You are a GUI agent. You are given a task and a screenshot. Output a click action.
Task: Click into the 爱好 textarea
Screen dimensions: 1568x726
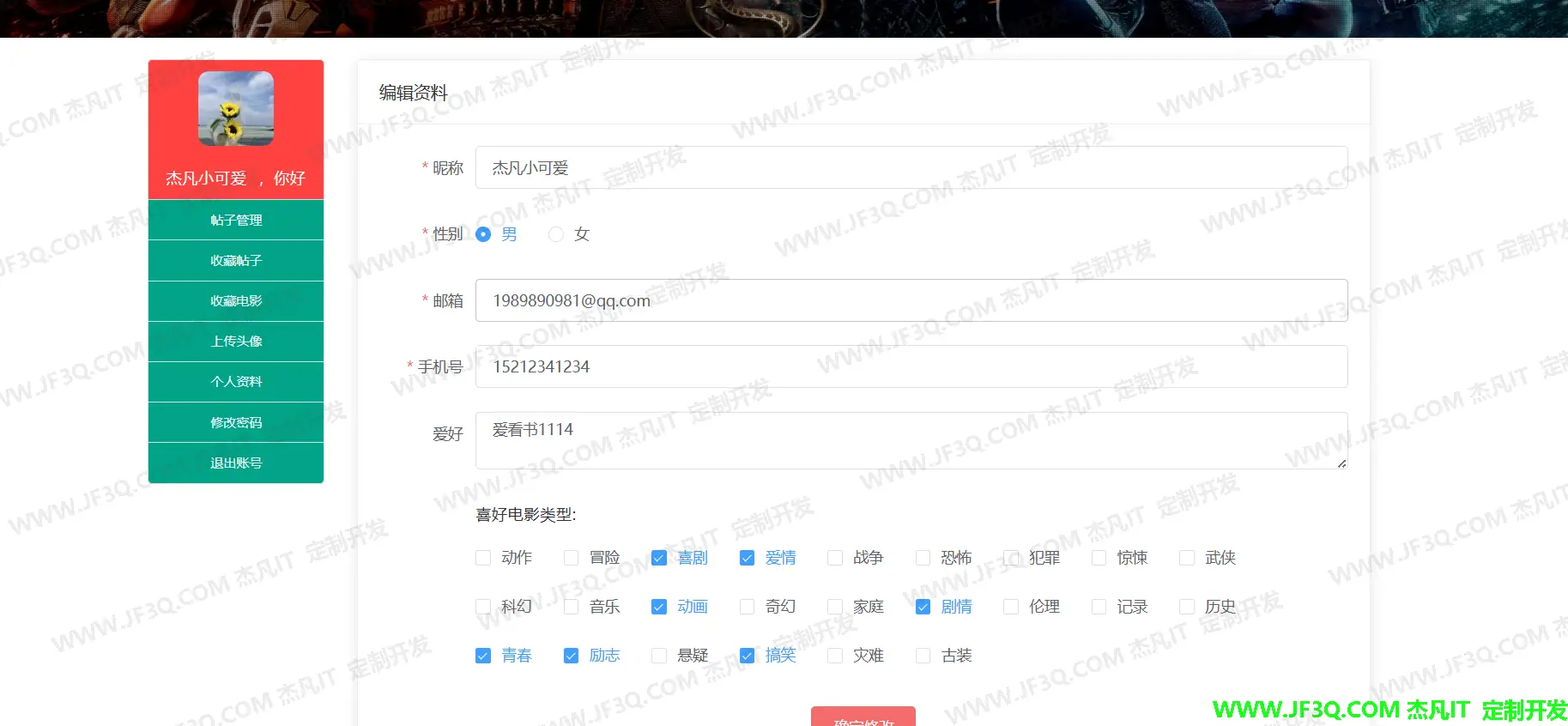pyautogui.click(x=911, y=441)
